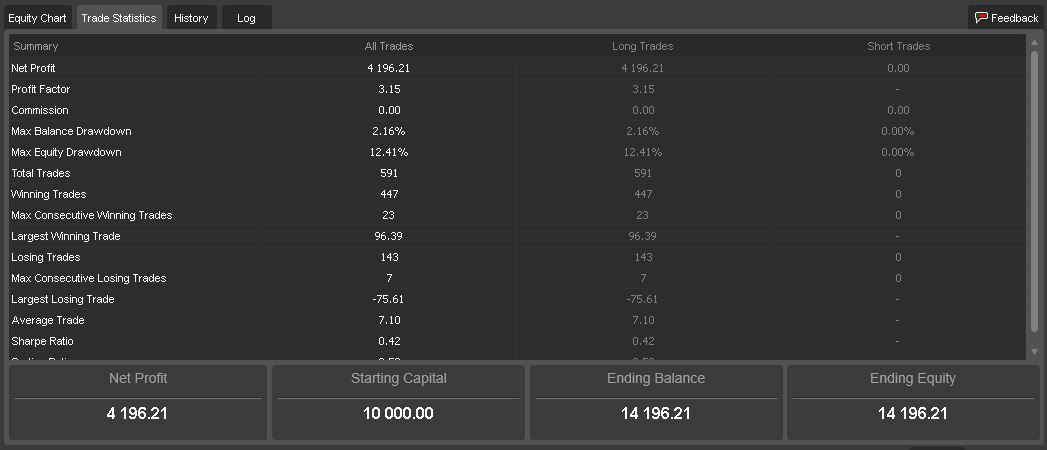Screen dimensions: 1047x450
Task: Click the Long Trades column header
Action: 642,46
